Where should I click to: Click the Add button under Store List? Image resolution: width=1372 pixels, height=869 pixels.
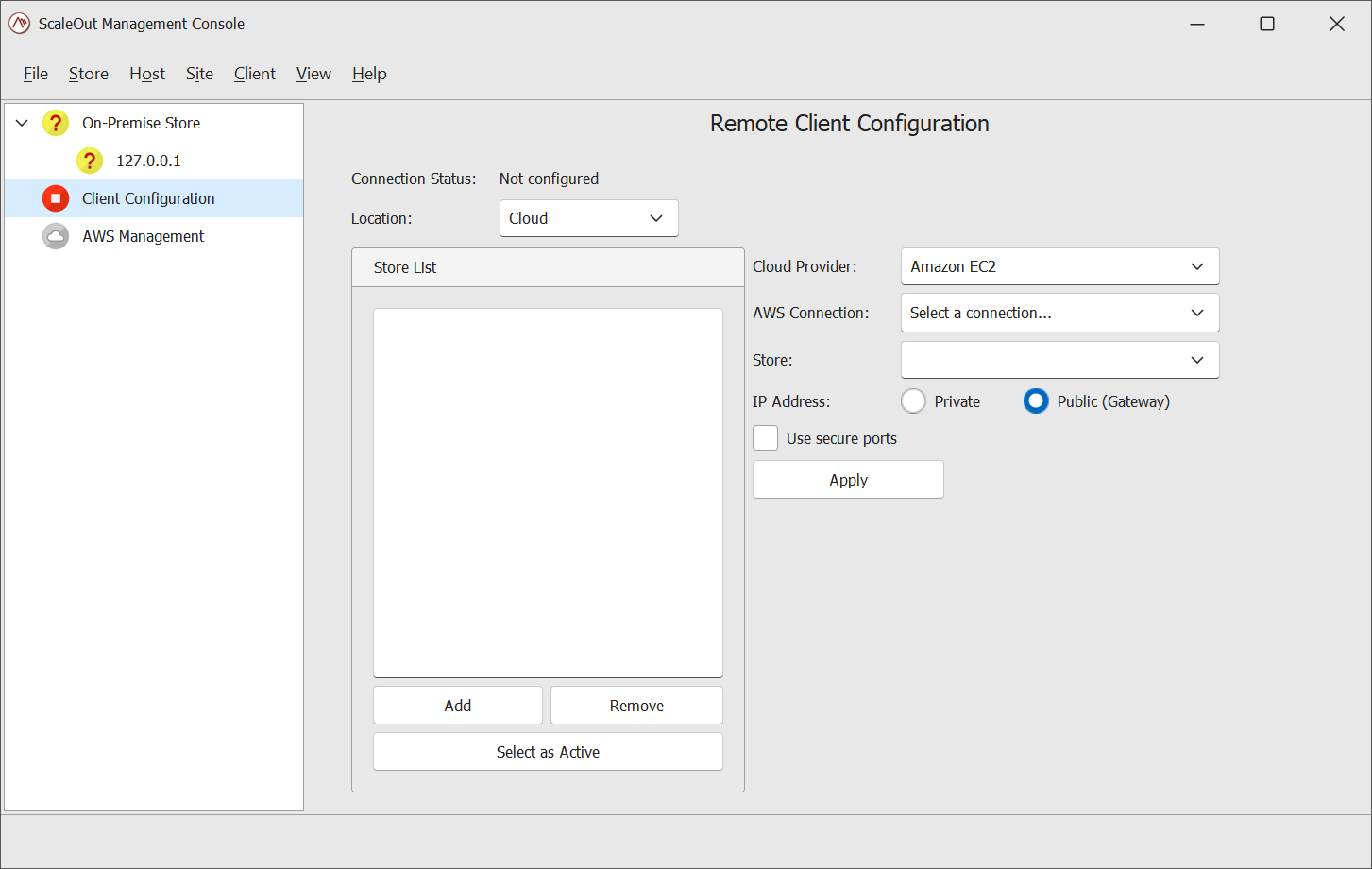coord(458,706)
